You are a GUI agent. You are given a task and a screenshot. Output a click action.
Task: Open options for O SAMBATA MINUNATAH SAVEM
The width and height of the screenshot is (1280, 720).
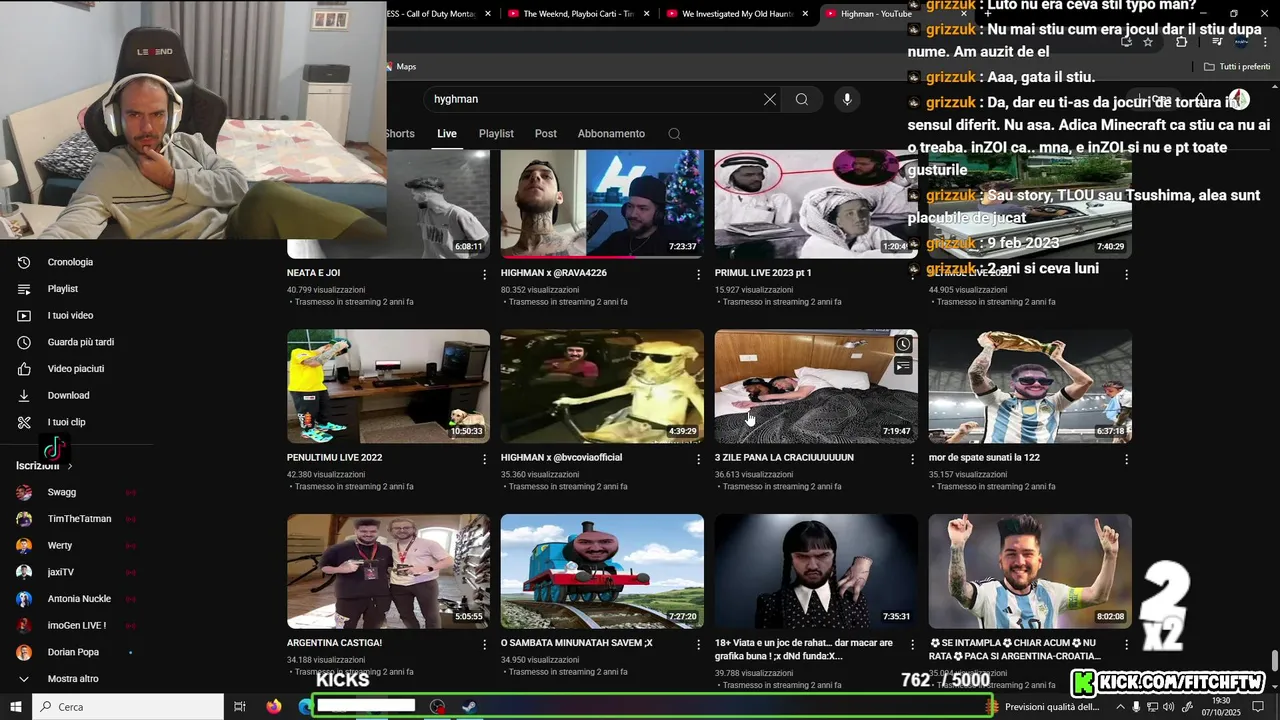[x=699, y=644]
